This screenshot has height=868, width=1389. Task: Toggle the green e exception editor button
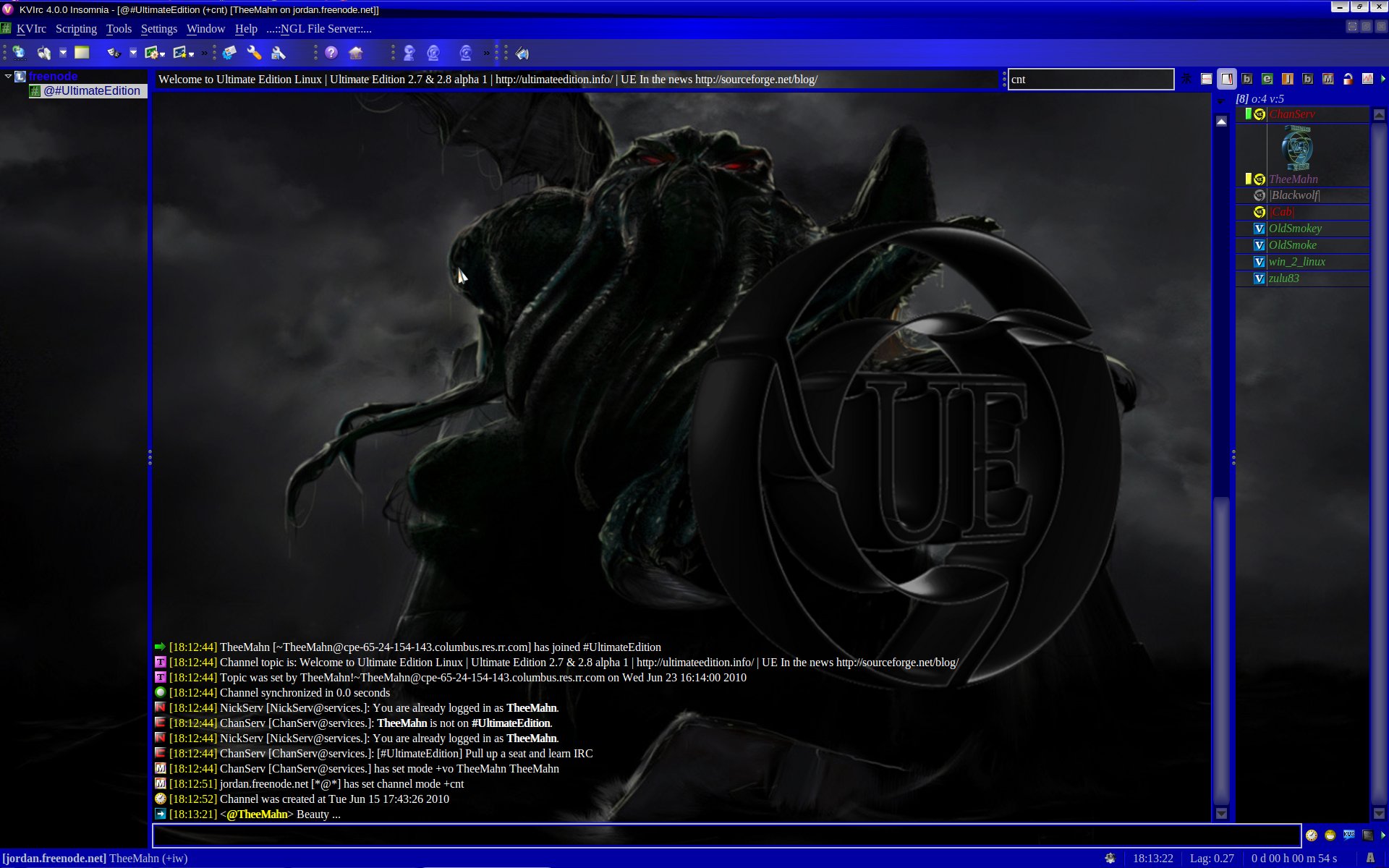1267,79
